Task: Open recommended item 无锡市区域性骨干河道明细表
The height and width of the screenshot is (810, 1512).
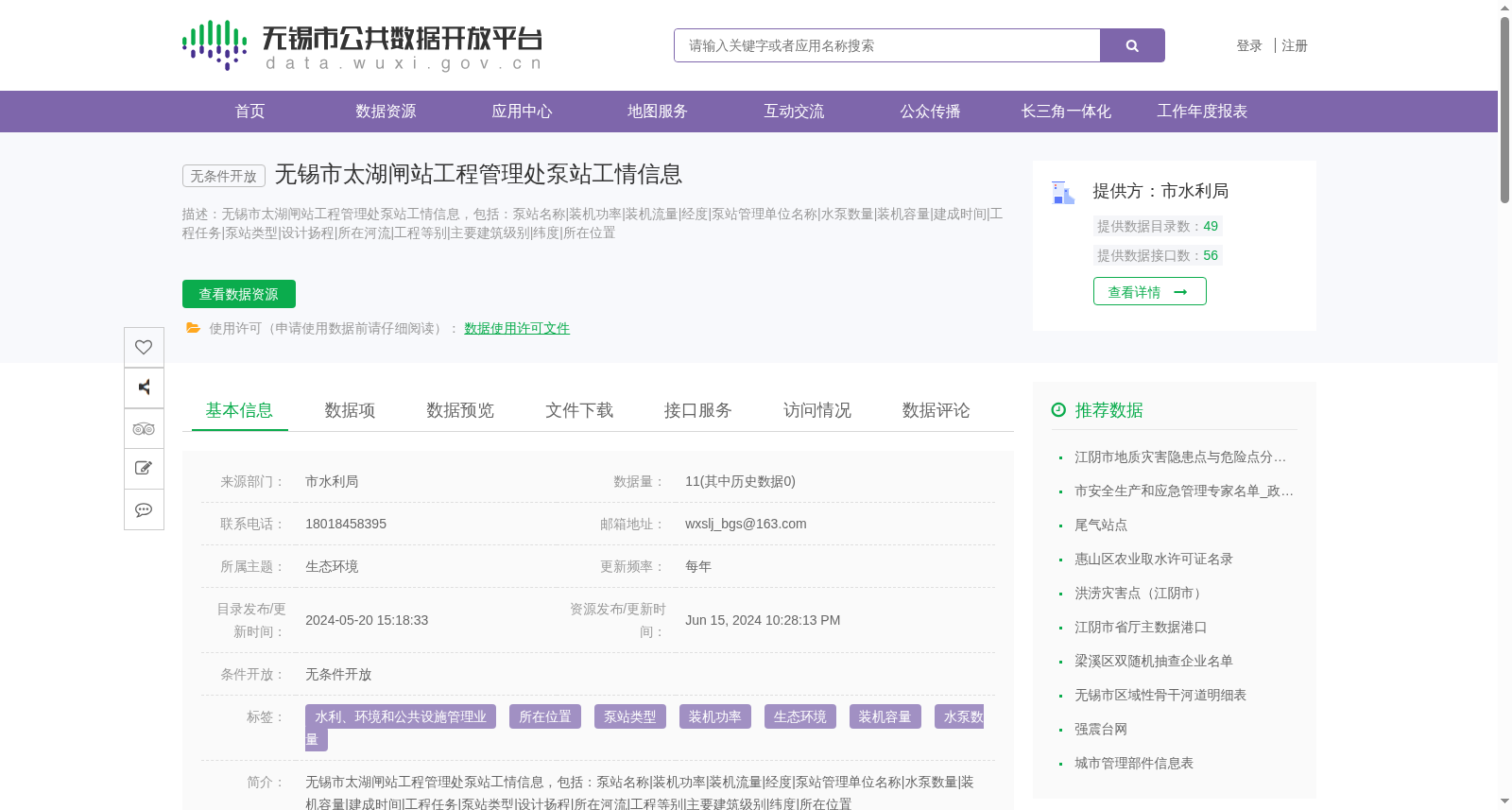Action: [1160, 695]
